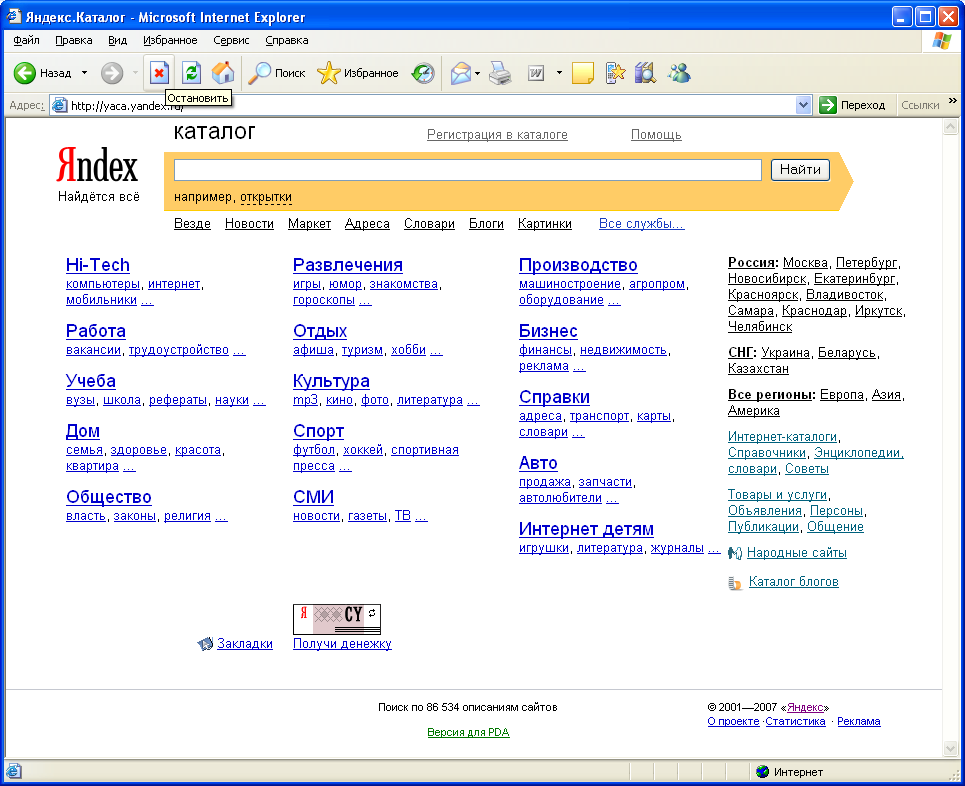The height and width of the screenshot is (786, 965).
Task: Click the Stop (Остановить) red X icon
Action: 159,73
